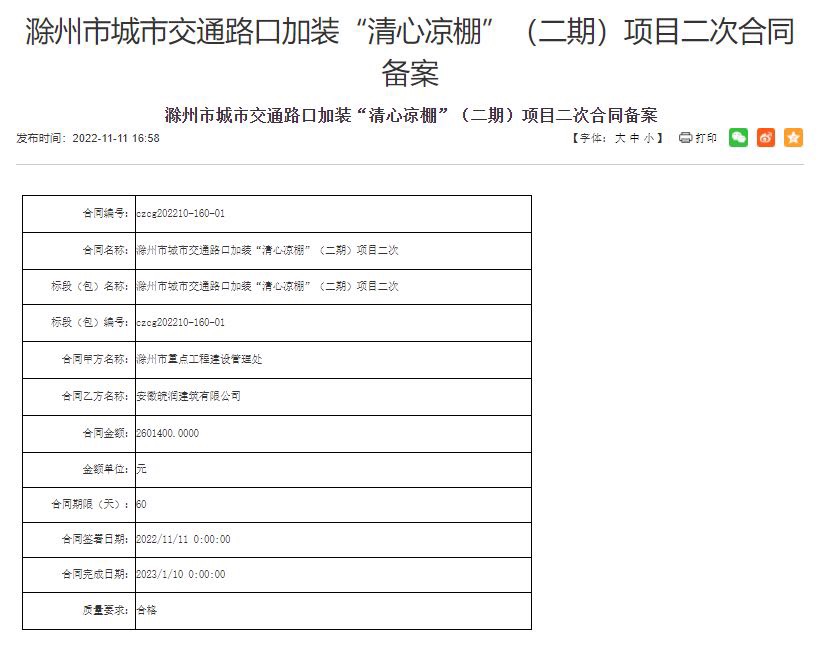Viewport: 822px width, 664px height.
Task: Select value in 标段（包）编号 row
Action: pyautogui.click(x=180, y=322)
